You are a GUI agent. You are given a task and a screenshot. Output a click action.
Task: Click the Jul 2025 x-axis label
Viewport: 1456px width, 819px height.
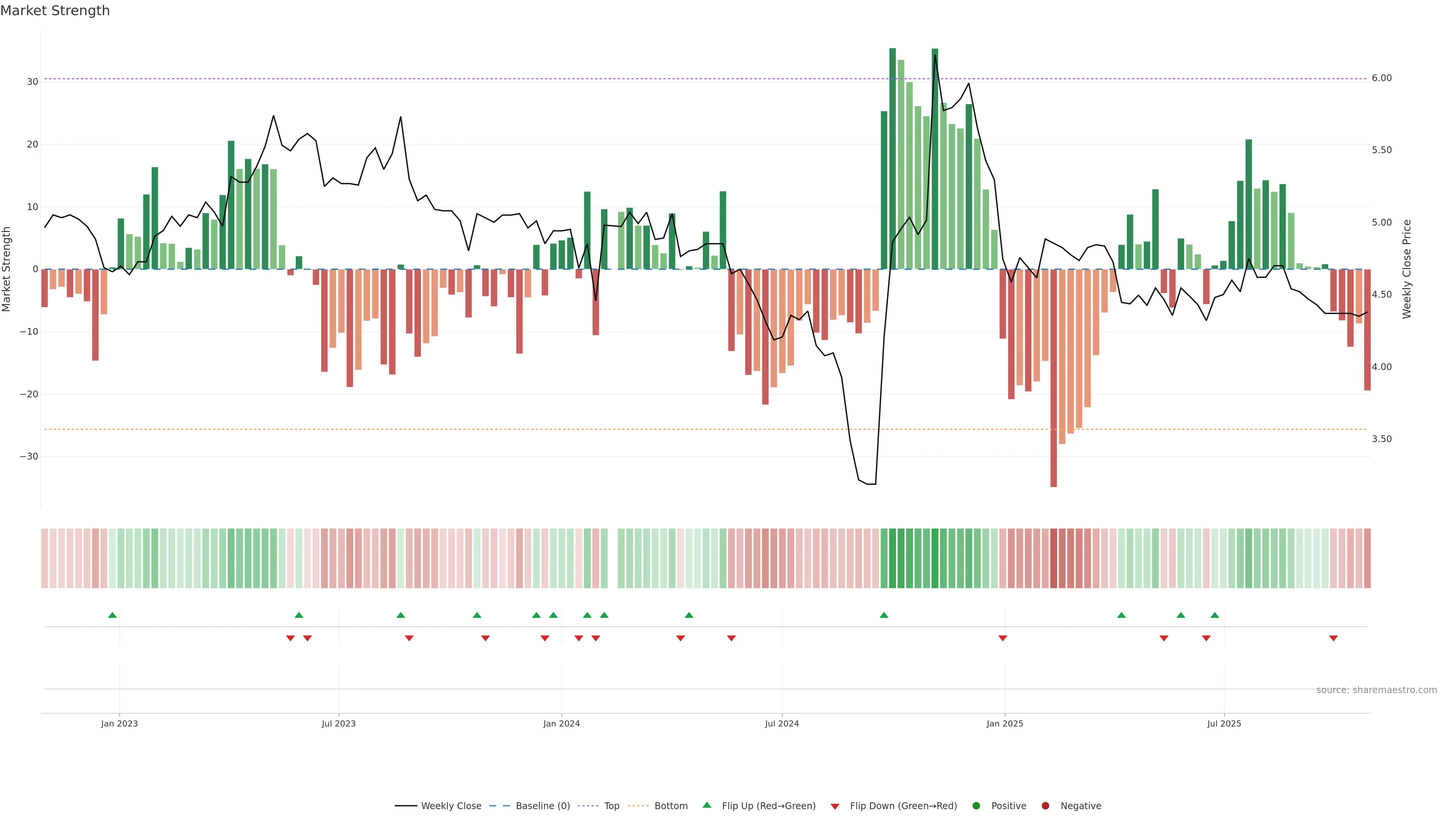tap(1224, 723)
